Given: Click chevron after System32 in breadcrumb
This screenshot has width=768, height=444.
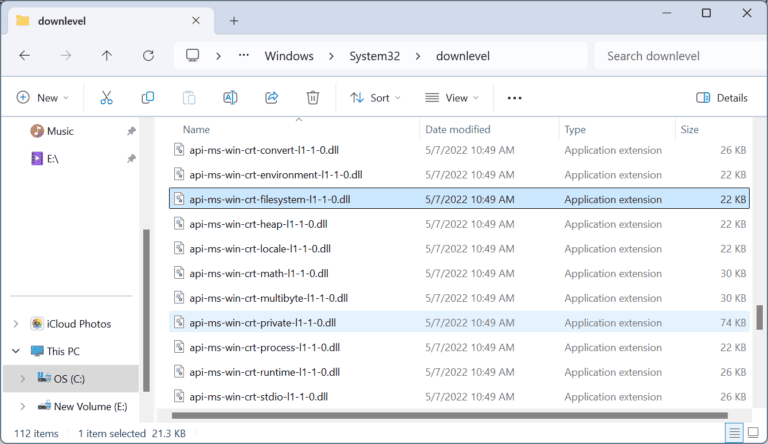Looking at the screenshot, I should tap(418, 56).
